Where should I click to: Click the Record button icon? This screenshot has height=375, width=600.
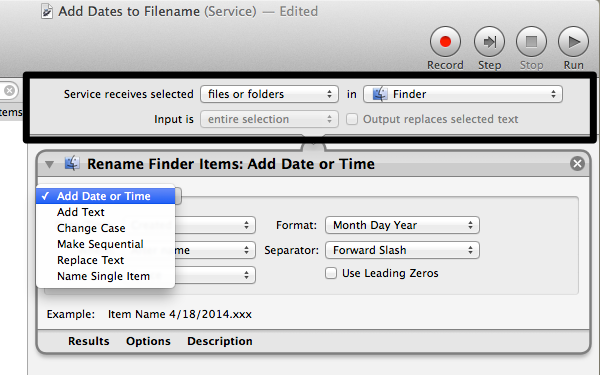(445, 41)
